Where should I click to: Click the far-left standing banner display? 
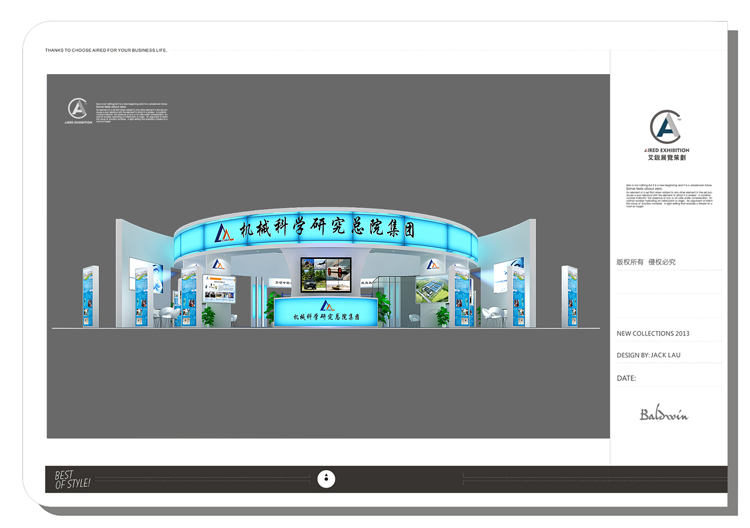click(x=90, y=296)
